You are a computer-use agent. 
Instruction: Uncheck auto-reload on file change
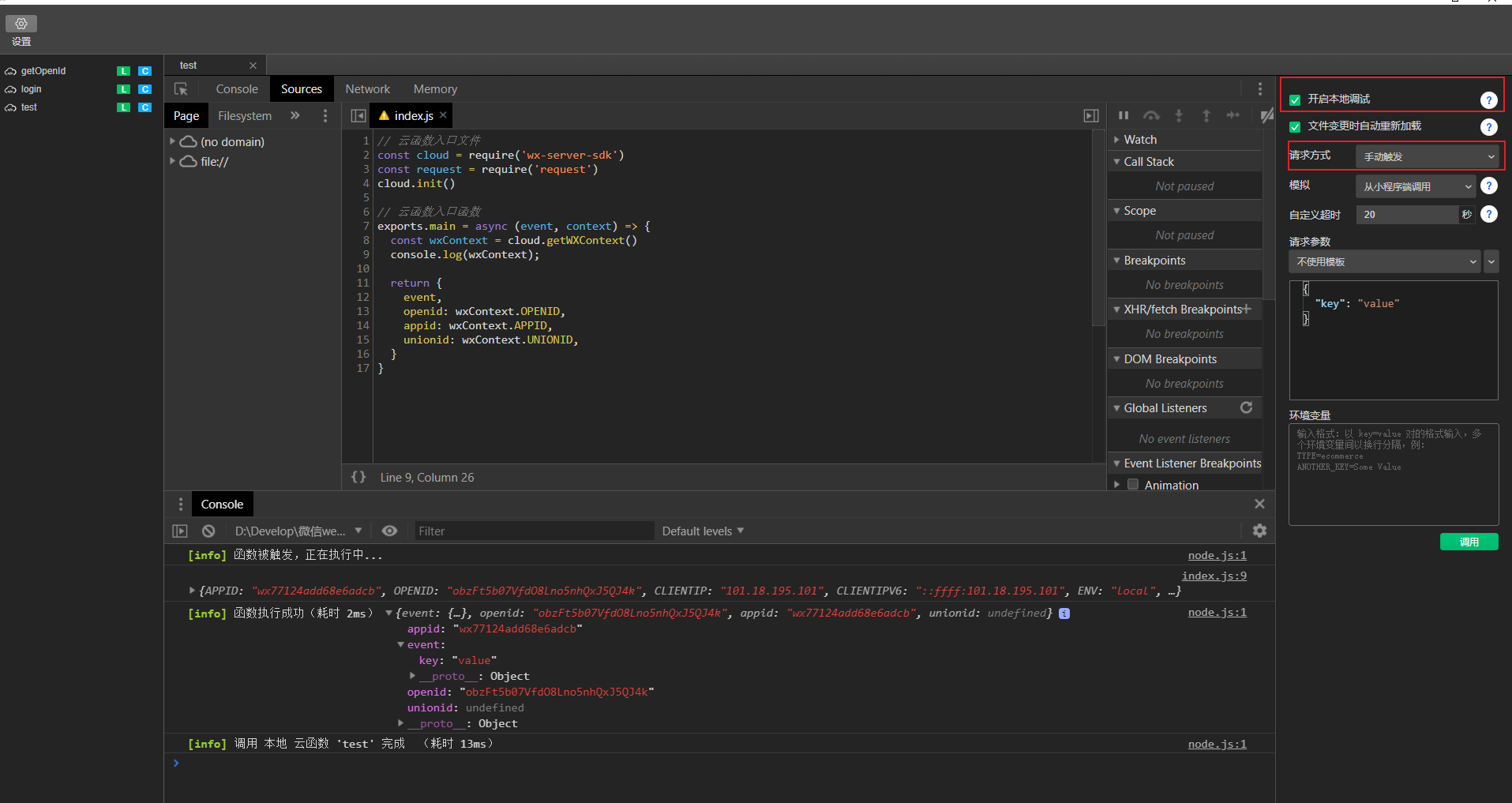click(x=1295, y=126)
